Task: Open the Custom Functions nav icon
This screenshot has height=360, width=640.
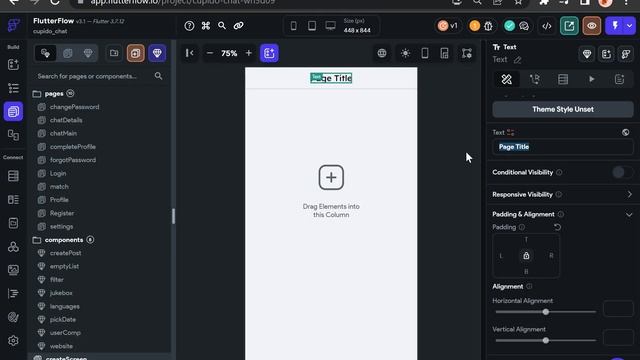Action: pyautogui.click(x=13, y=293)
